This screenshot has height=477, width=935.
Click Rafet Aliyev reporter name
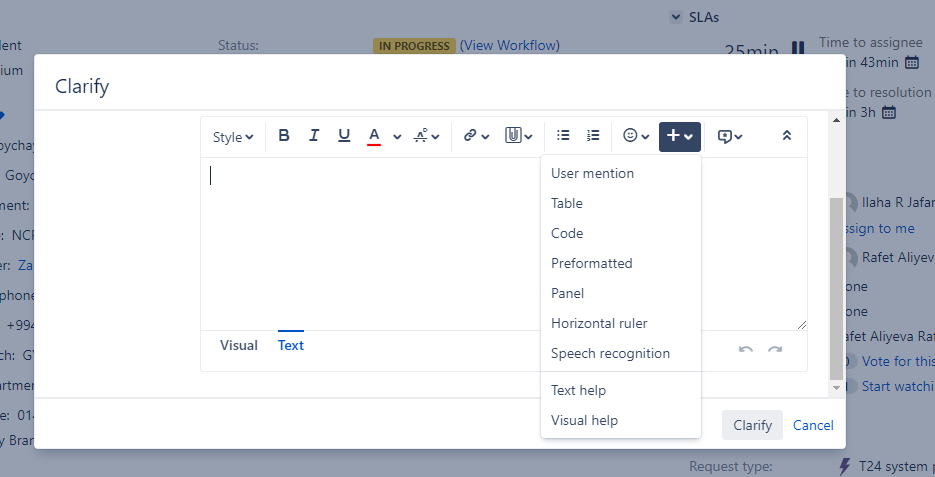click(x=898, y=258)
